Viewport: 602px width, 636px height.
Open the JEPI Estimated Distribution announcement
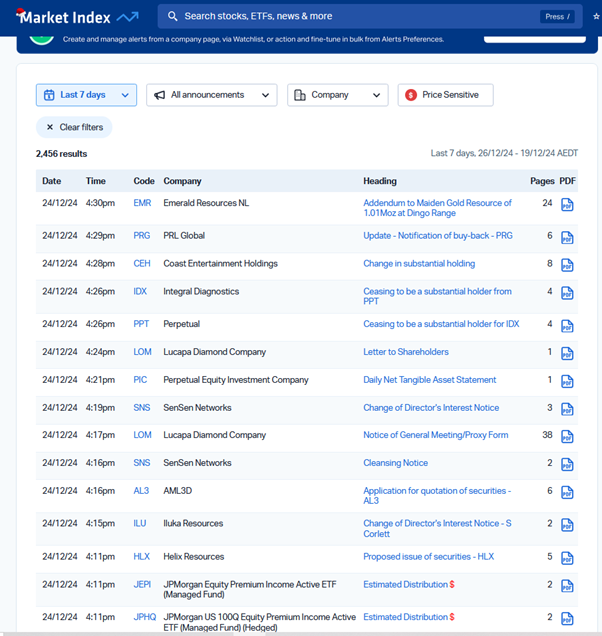click(x=405, y=584)
